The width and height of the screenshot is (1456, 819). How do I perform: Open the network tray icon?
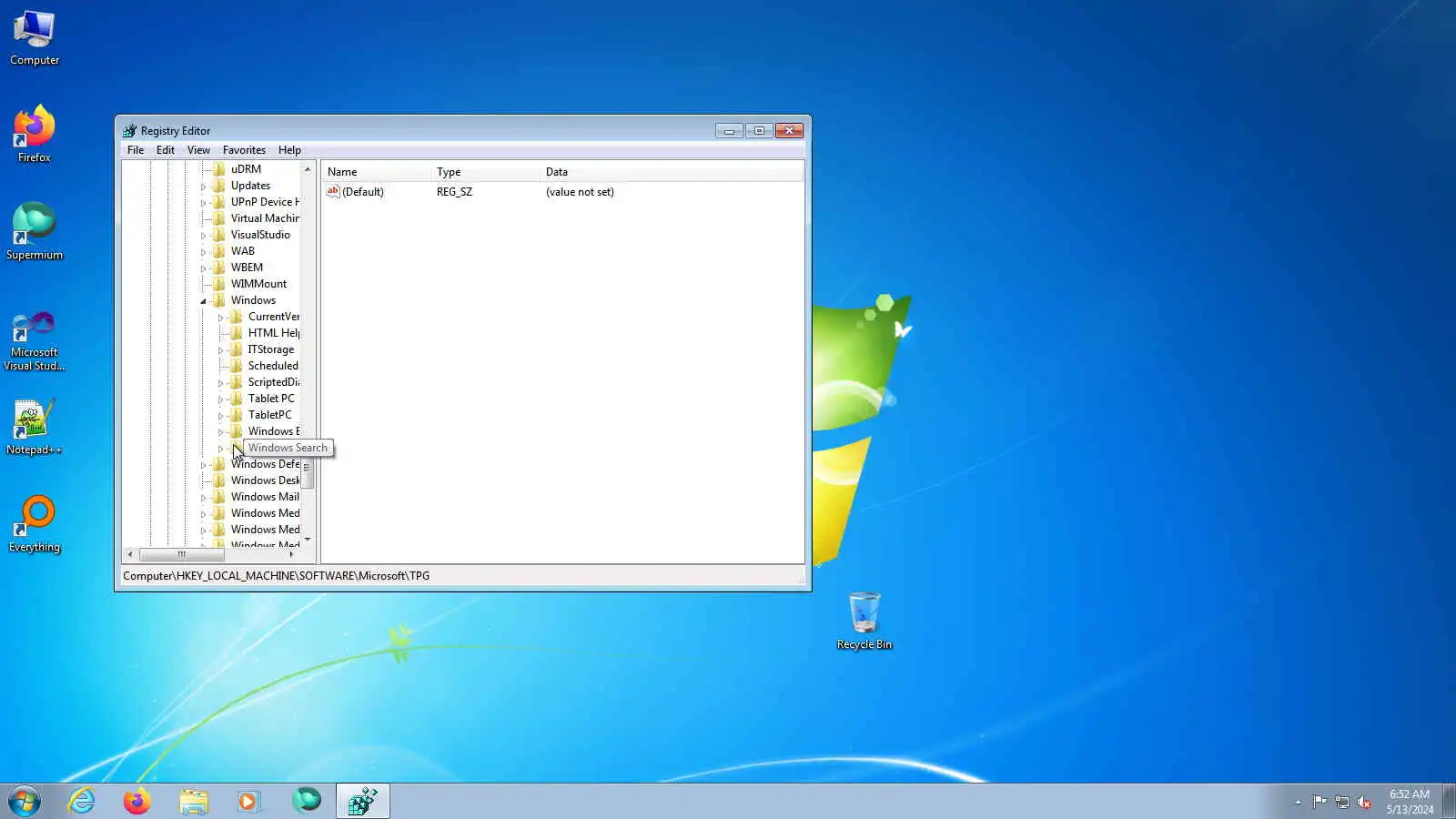click(1342, 802)
